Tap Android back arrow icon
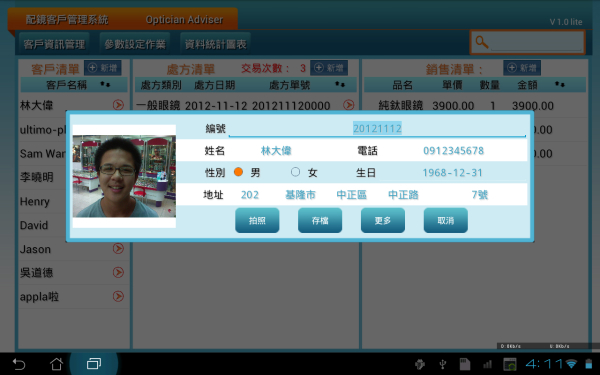Screen dimensions: 600x375 [x=19, y=364]
